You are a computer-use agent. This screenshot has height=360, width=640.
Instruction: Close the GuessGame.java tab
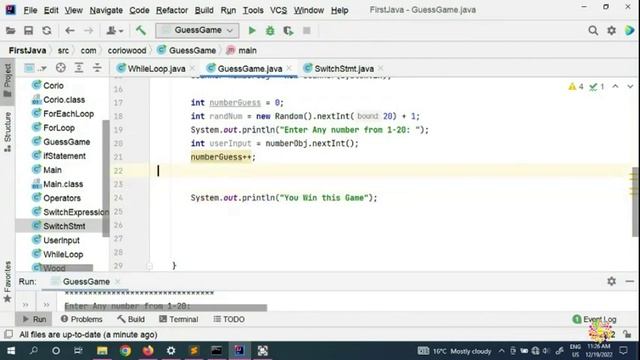click(289, 69)
